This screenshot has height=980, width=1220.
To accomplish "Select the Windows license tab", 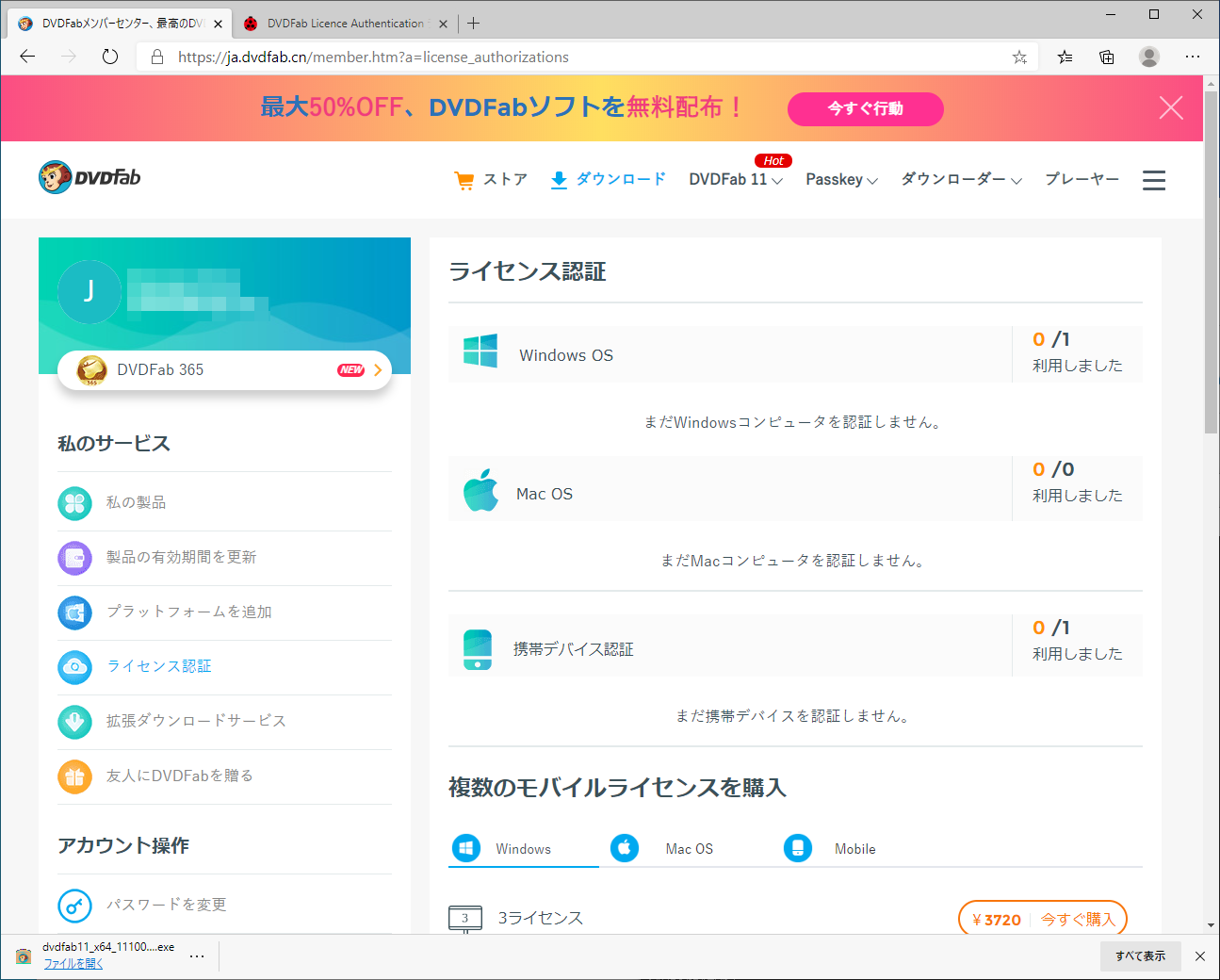I will [x=523, y=849].
